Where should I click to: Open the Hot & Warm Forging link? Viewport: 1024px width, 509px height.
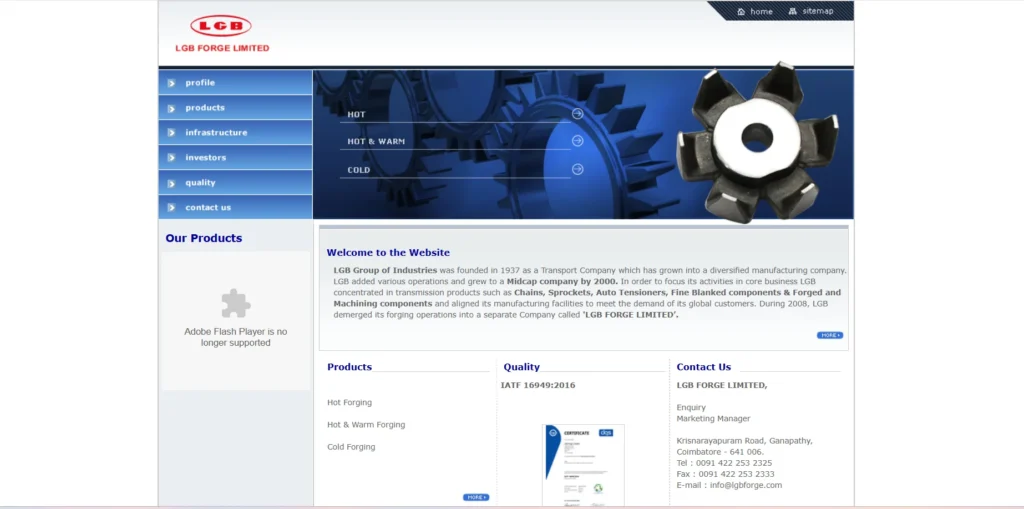[366, 425]
